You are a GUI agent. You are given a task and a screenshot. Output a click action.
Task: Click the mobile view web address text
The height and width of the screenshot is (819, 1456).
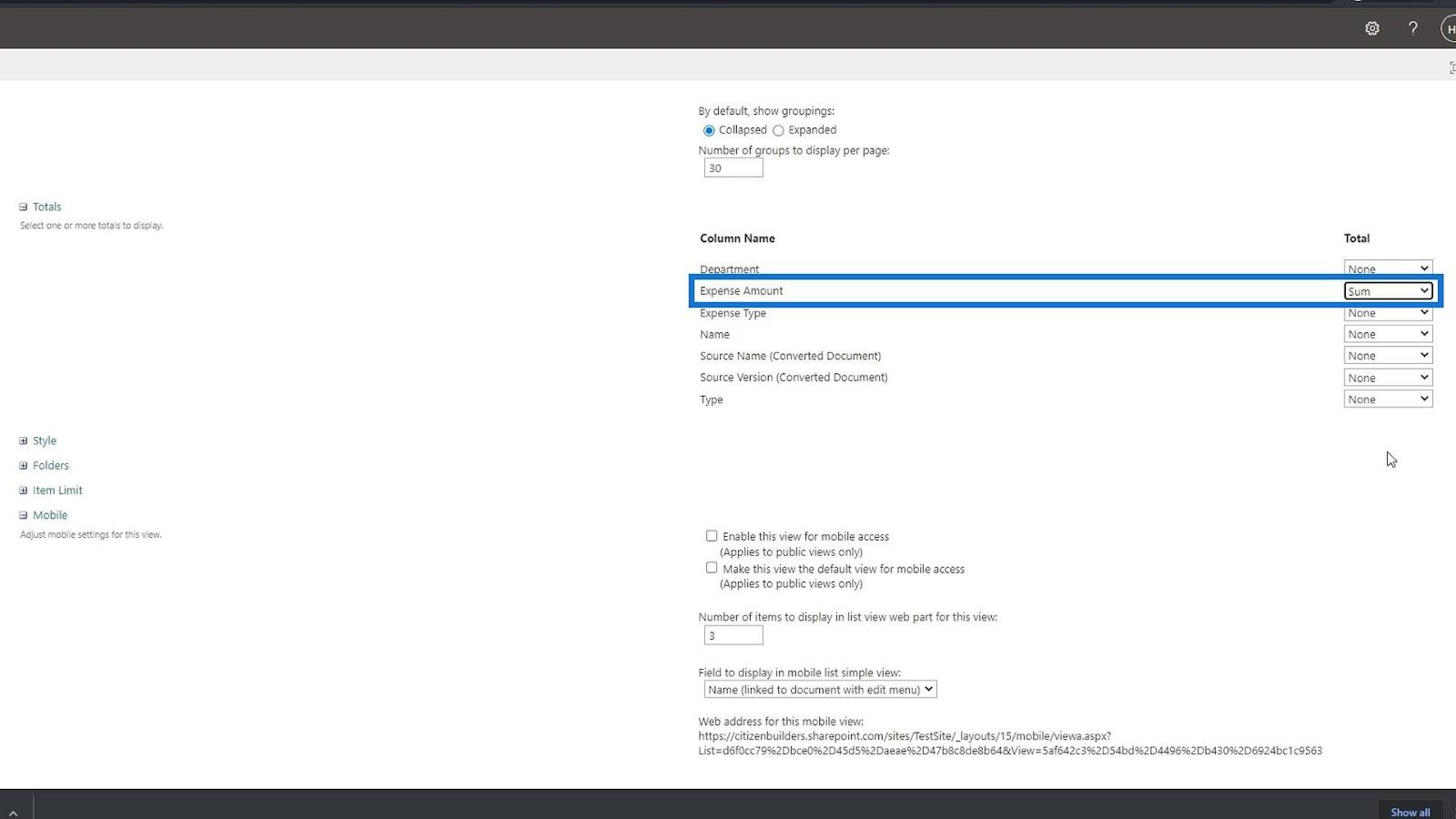[x=1010, y=743]
